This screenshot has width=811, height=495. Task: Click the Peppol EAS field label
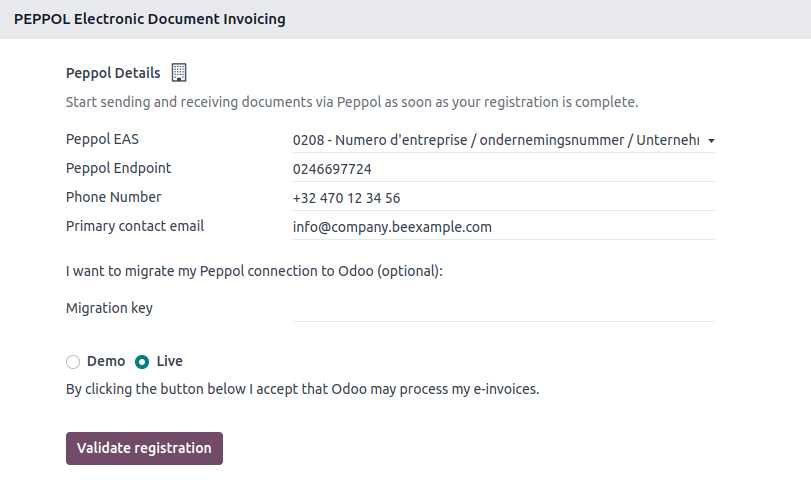pos(102,139)
